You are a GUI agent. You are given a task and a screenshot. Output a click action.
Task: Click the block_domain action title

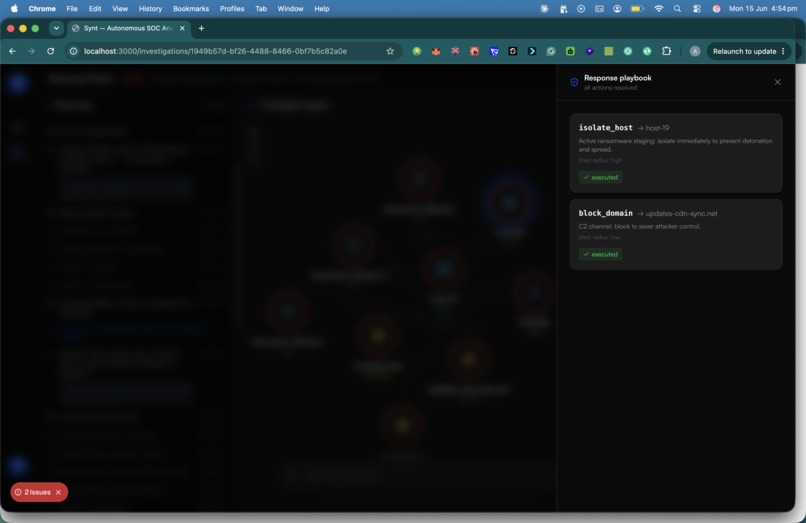point(606,213)
